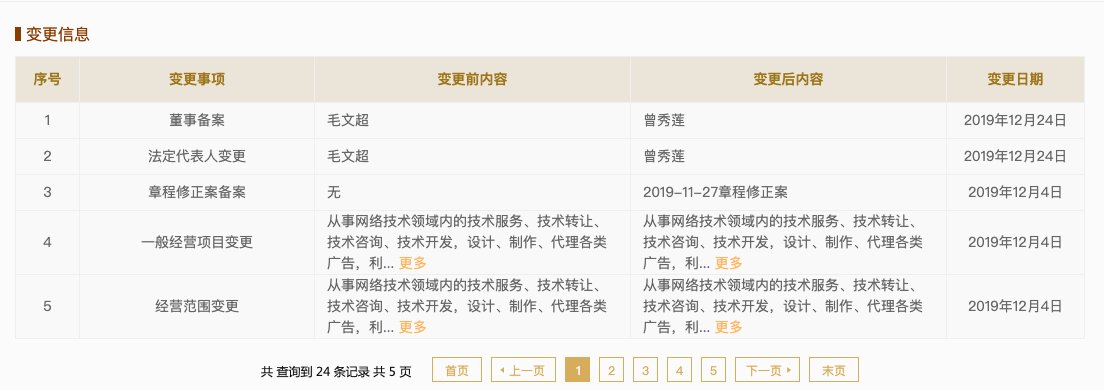Click the 上一页 previous page button
The image size is (1104, 390).
pyautogui.click(x=523, y=370)
